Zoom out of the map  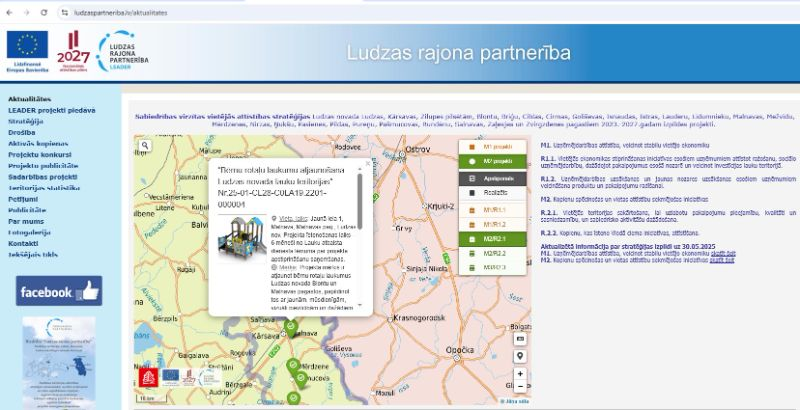point(520,386)
